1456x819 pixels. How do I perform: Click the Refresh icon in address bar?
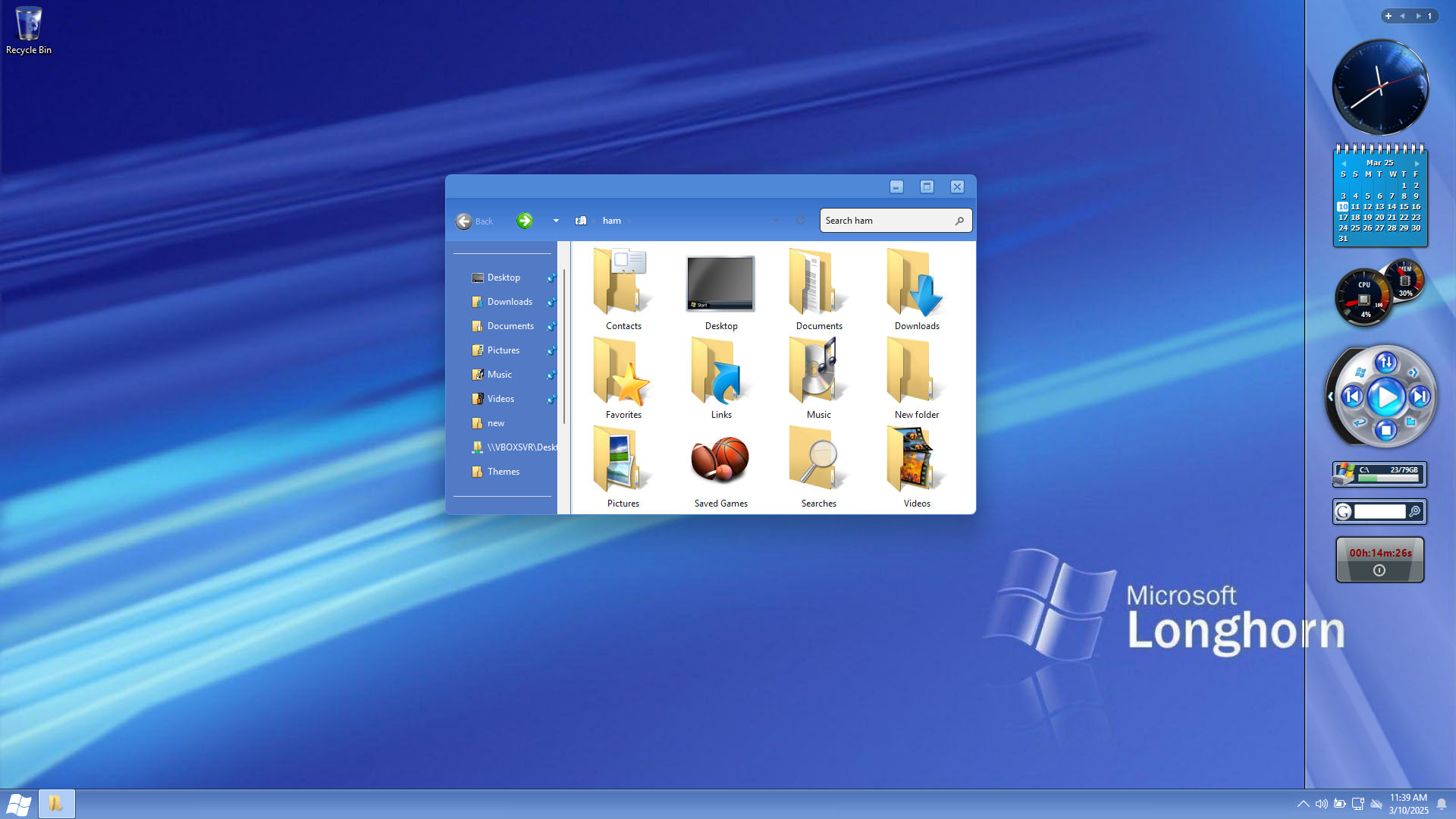801,220
